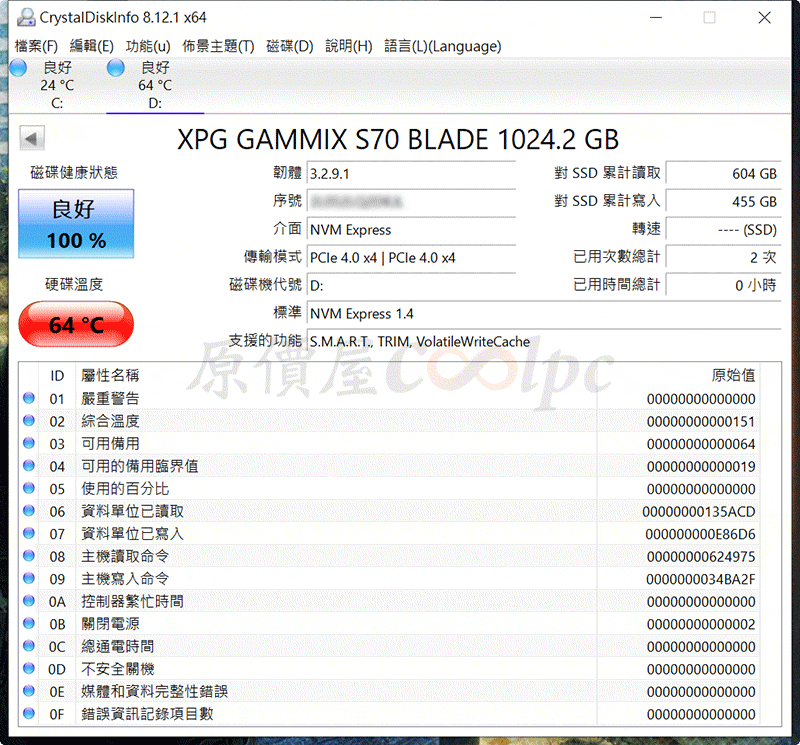The height and width of the screenshot is (745, 800).
Task: Click raw value 00000000000064
Action: pos(701,444)
